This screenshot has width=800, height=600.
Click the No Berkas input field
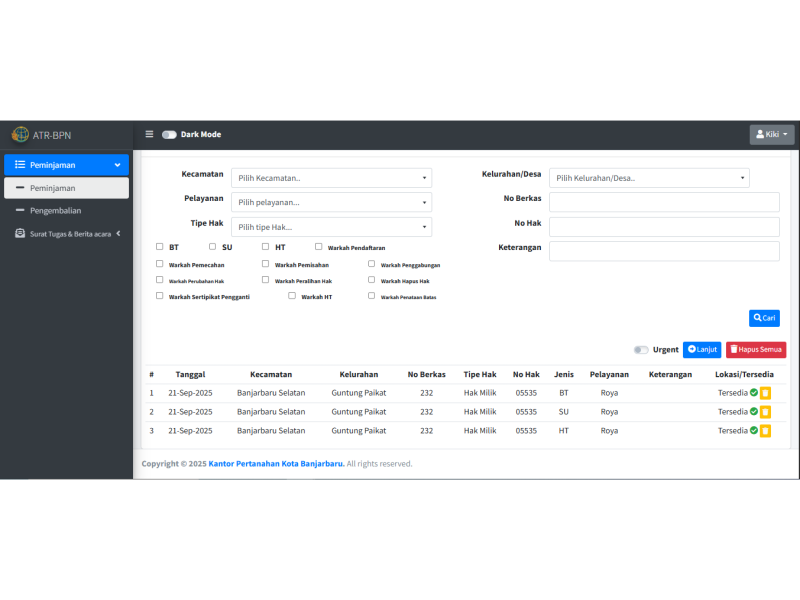(664, 203)
